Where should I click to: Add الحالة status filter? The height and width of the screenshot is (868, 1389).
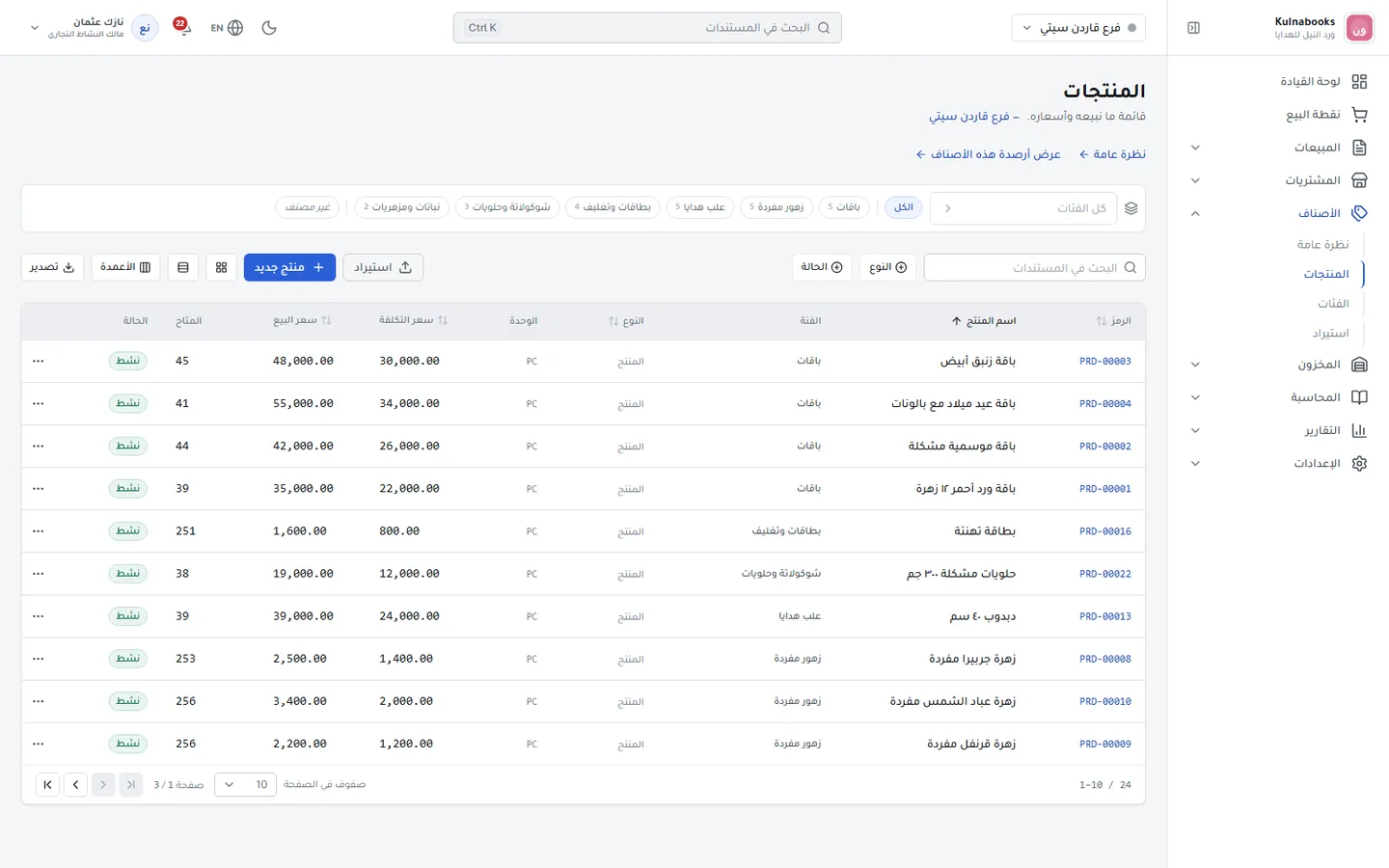pos(822,267)
